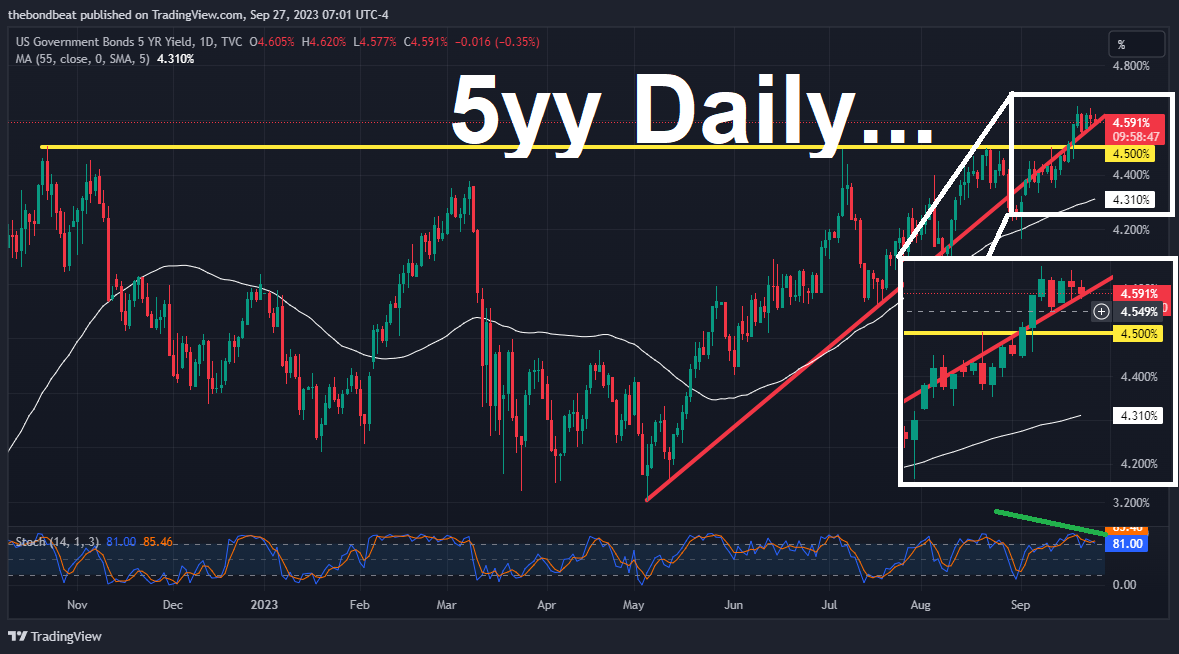
Task: Click the plus icon beside 4.549% label
Action: pyautogui.click(x=1102, y=311)
